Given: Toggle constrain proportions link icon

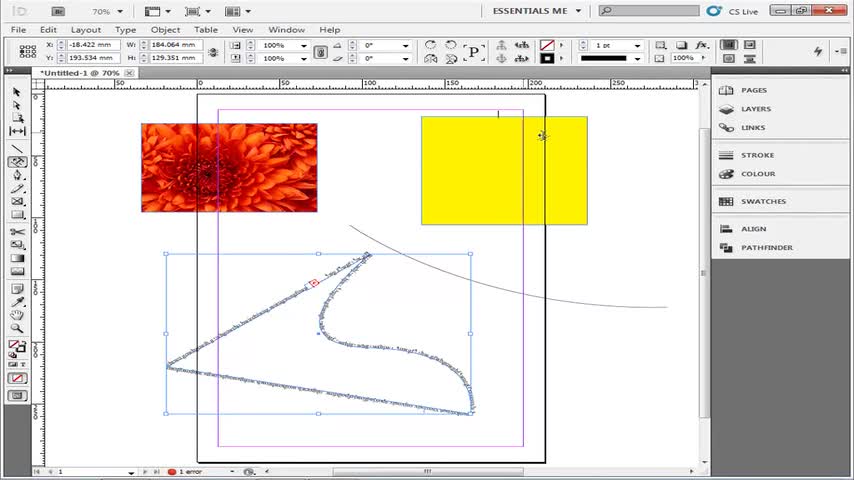Looking at the screenshot, I should click(213, 52).
